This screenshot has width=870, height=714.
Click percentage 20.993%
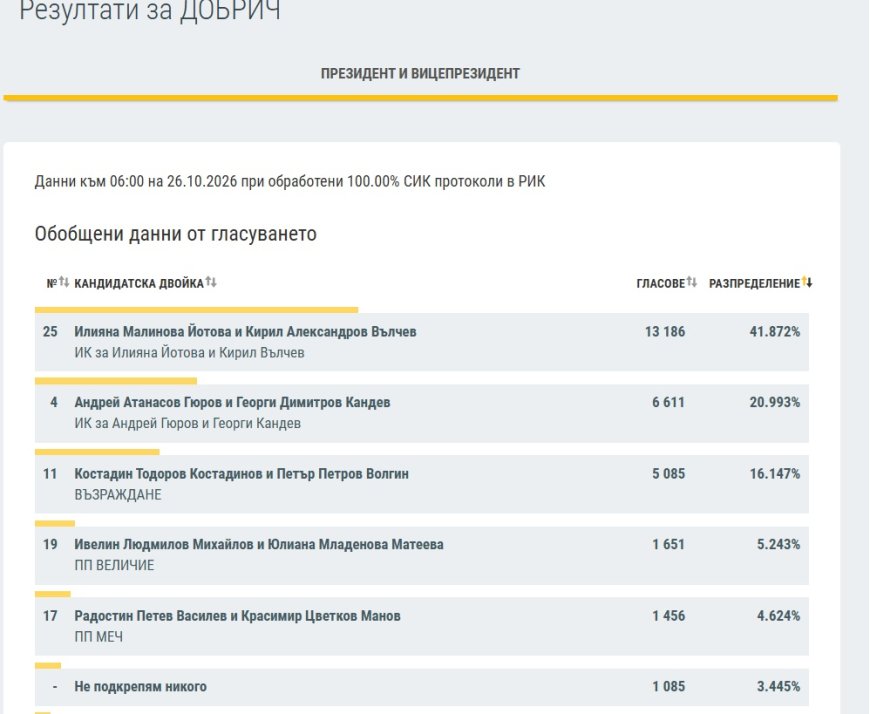(x=775, y=402)
